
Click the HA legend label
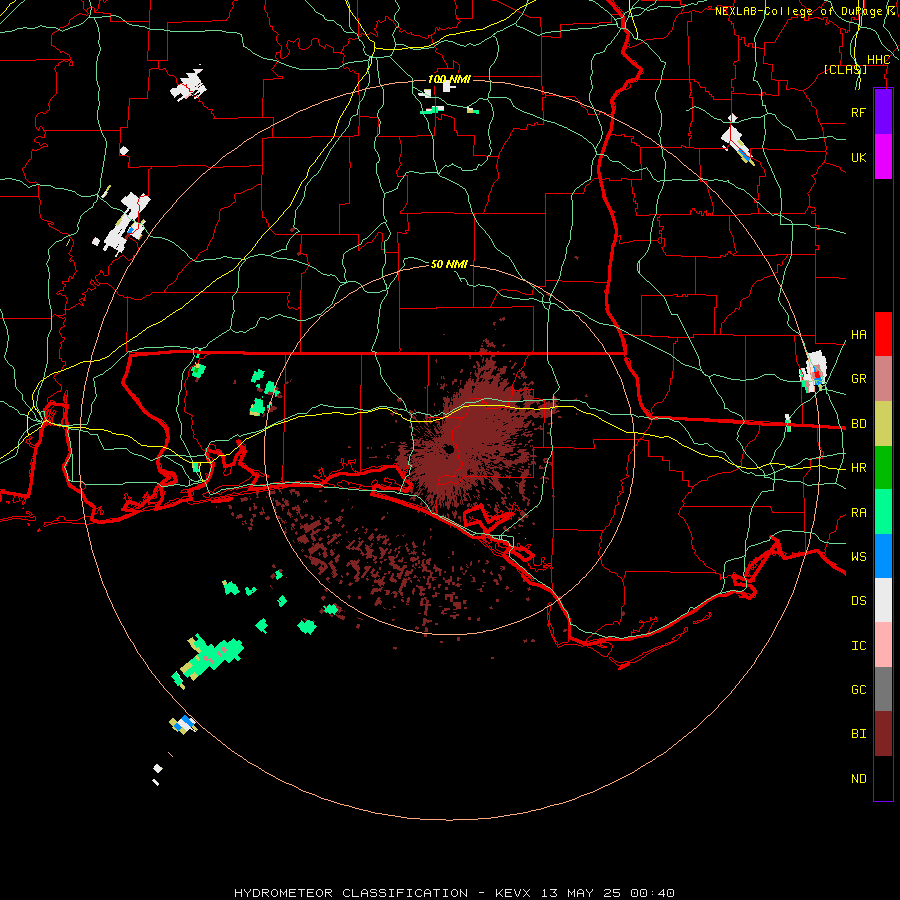tap(858, 335)
